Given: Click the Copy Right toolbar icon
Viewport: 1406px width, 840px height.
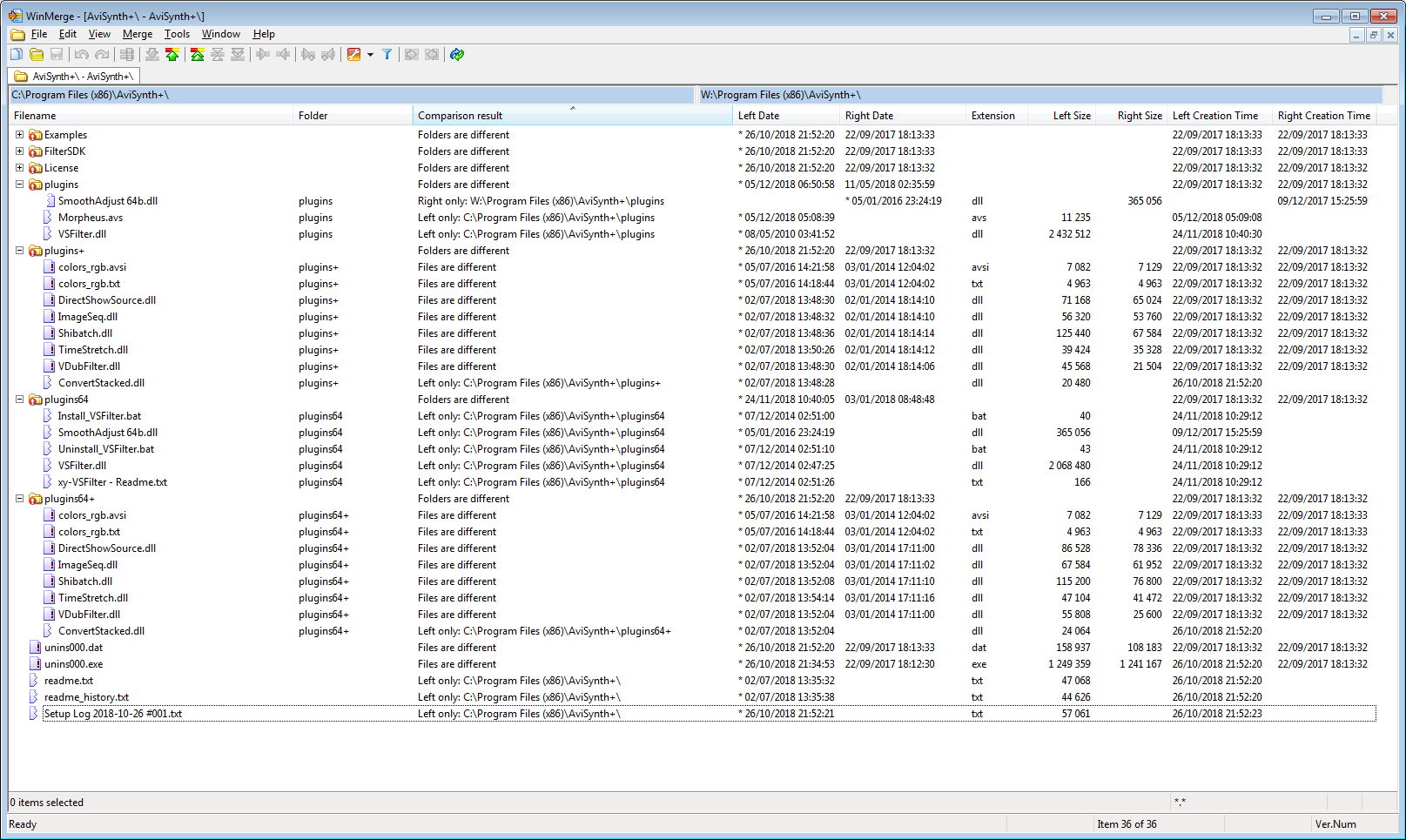Looking at the screenshot, I should pos(263,55).
